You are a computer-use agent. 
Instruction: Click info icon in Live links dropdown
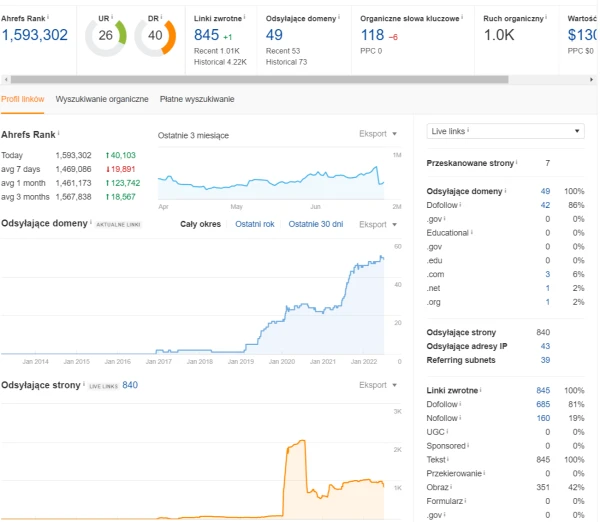(x=468, y=130)
